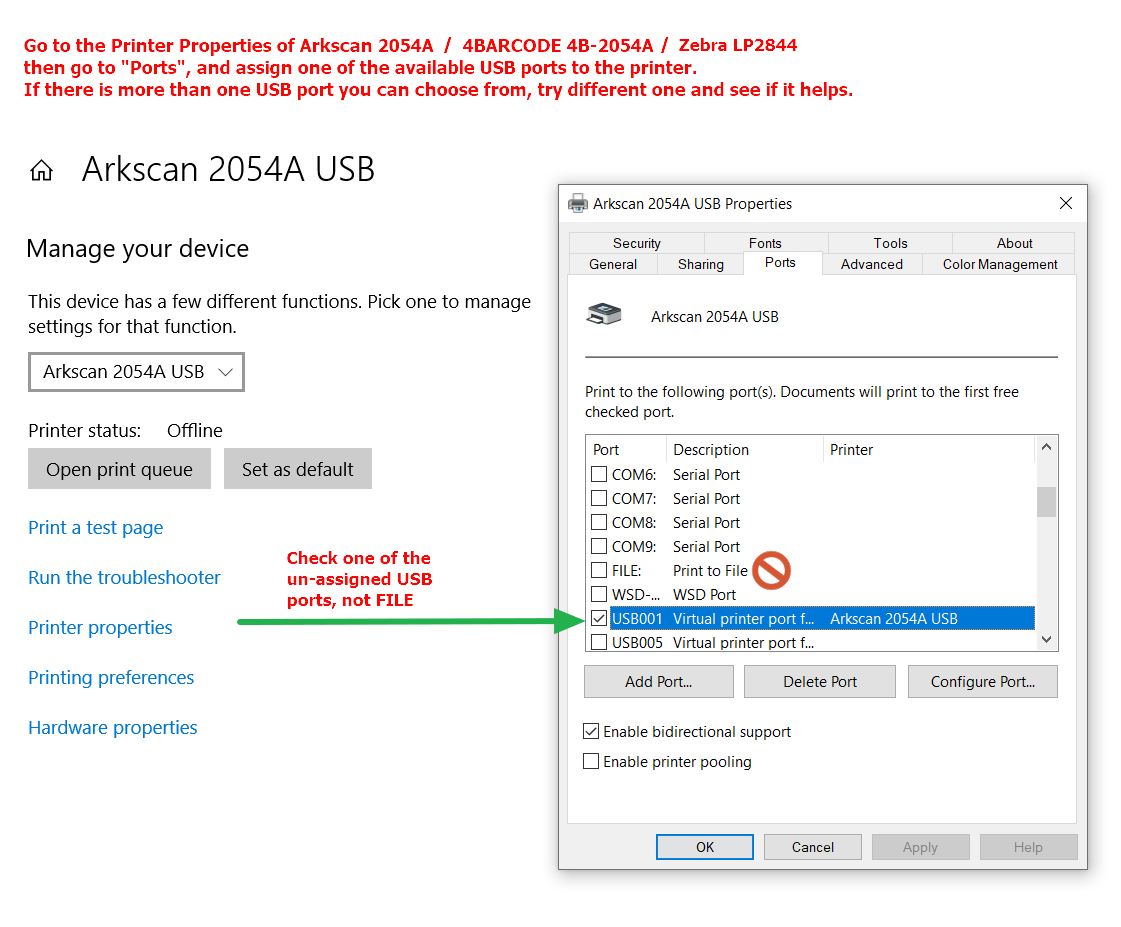The height and width of the screenshot is (927, 1121).
Task: Click the port list scroll up arrow
Action: click(1046, 447)
